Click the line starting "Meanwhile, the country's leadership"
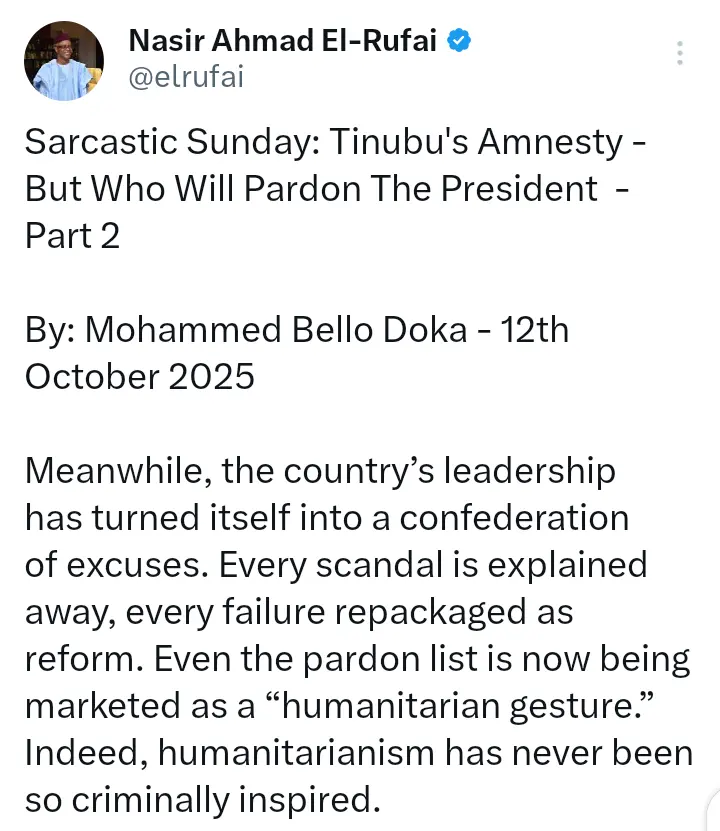Viewport: 720px width, 831px height. pos(320,471)
